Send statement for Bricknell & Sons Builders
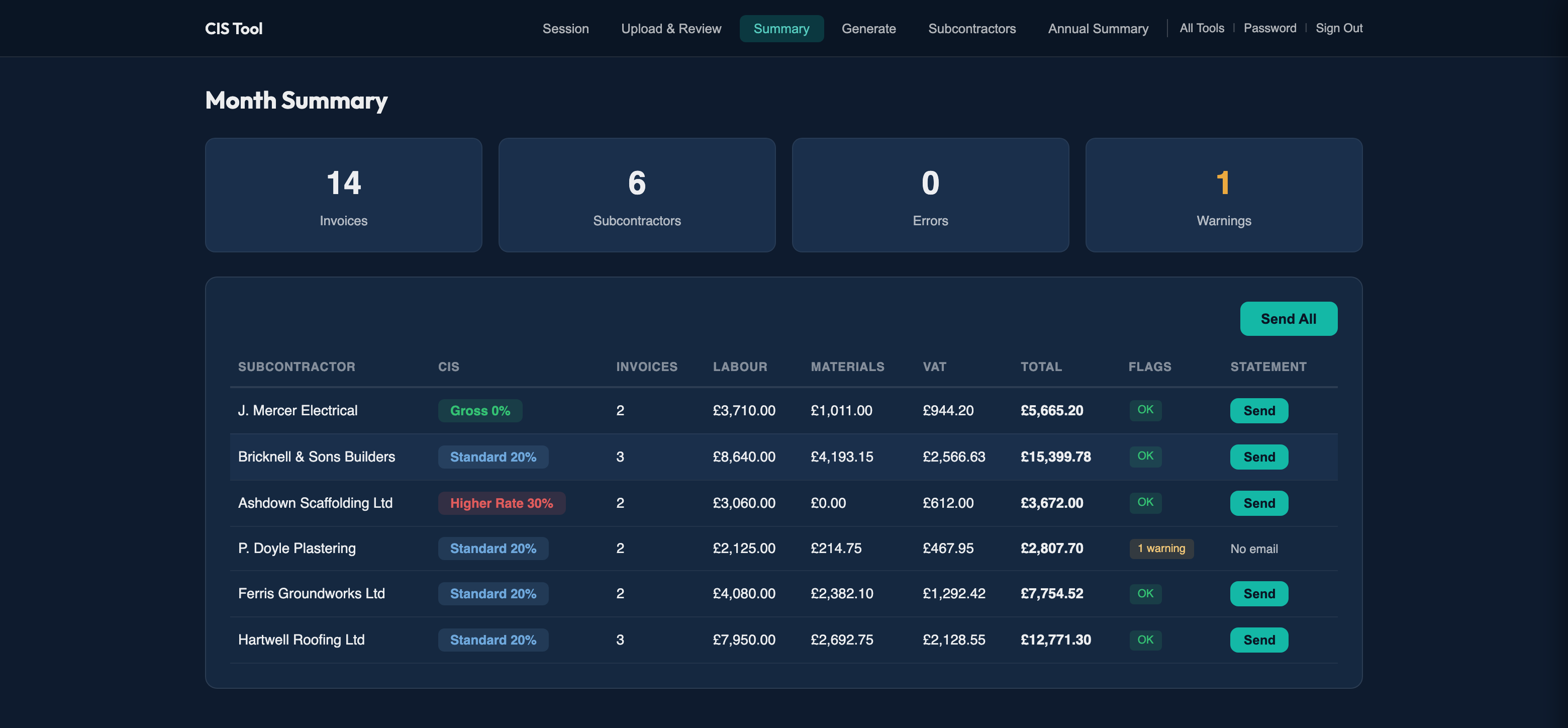Screen dimensions: 1568x728 1259,457
